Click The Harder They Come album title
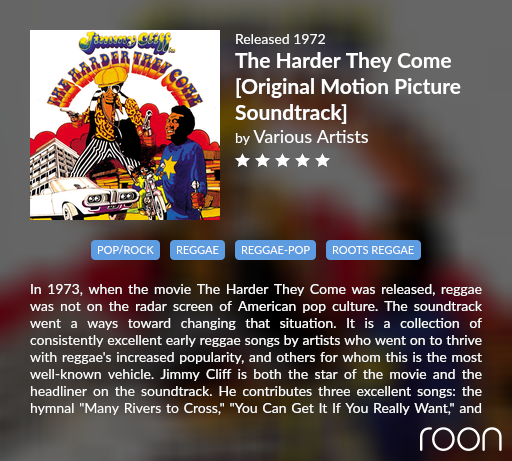 (x=348, y=87)
